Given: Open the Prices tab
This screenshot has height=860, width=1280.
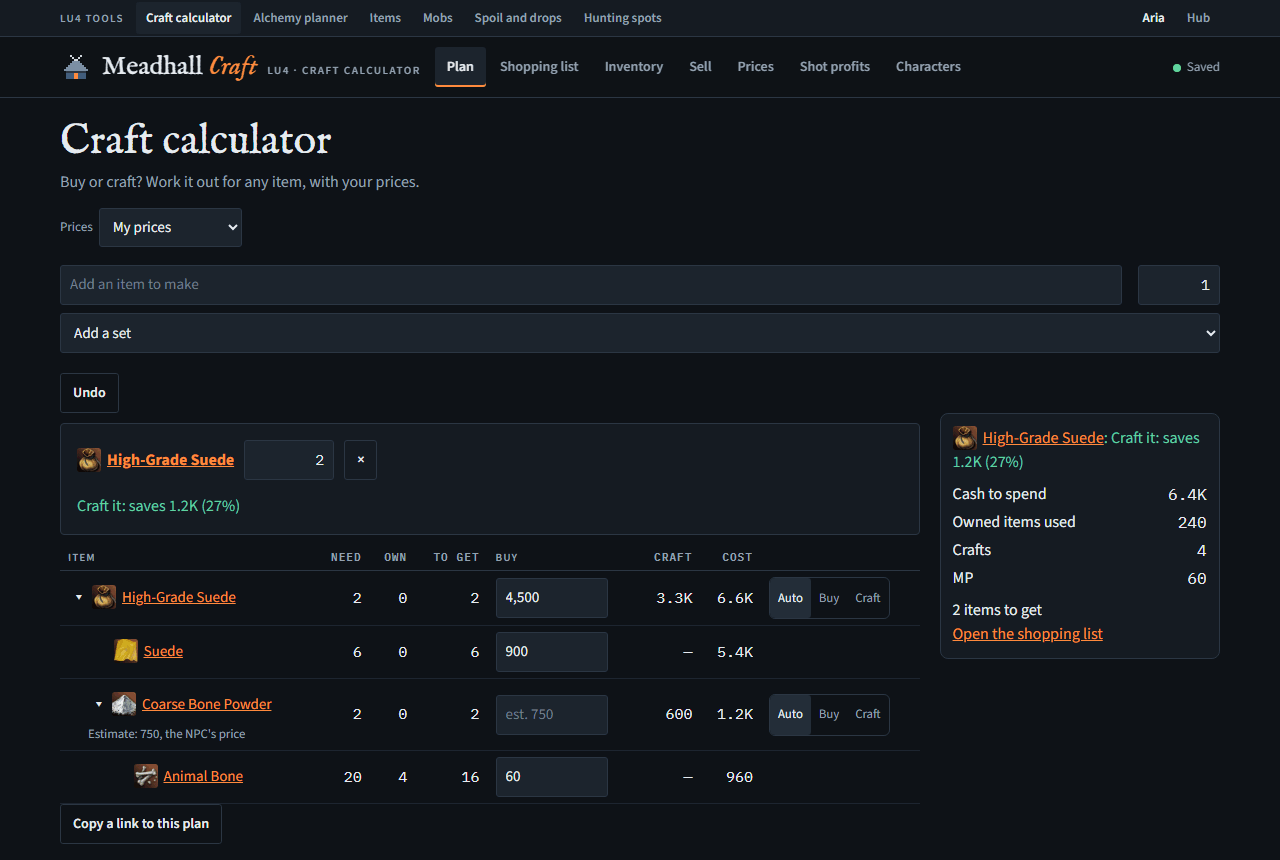Looking at the screenshot, I should point(756,67).
